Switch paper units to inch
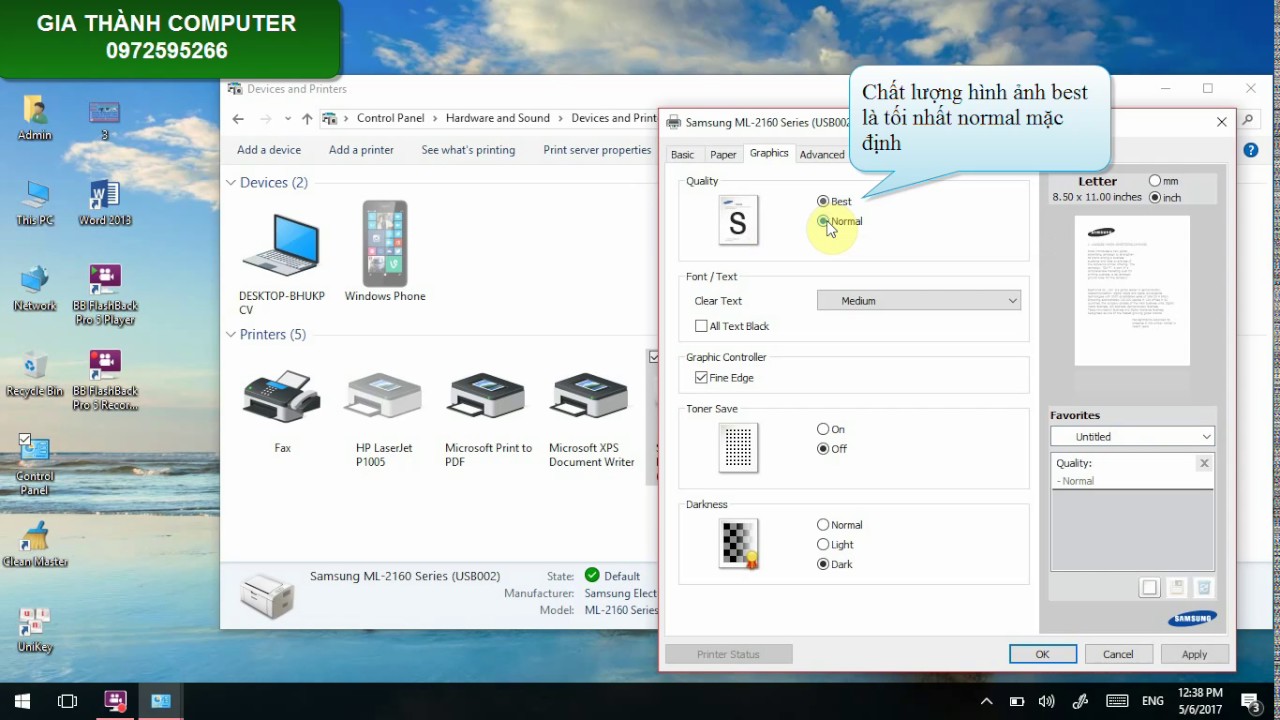 1165,198
